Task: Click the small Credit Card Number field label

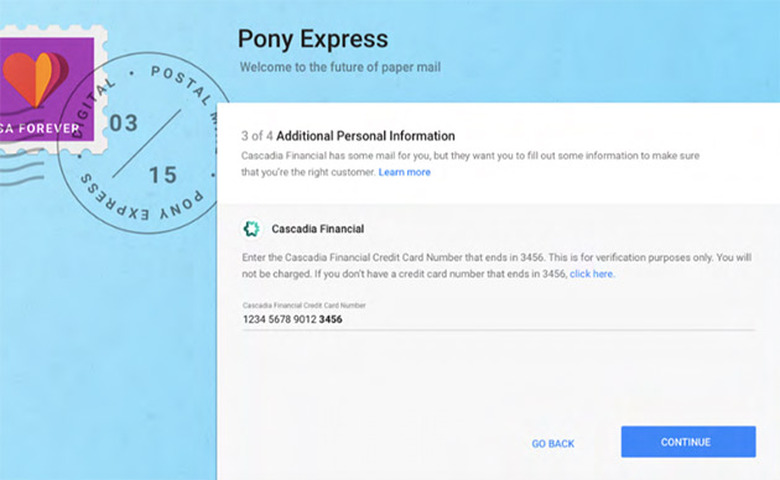Action: pyautogui.click(x=304, y=304)
